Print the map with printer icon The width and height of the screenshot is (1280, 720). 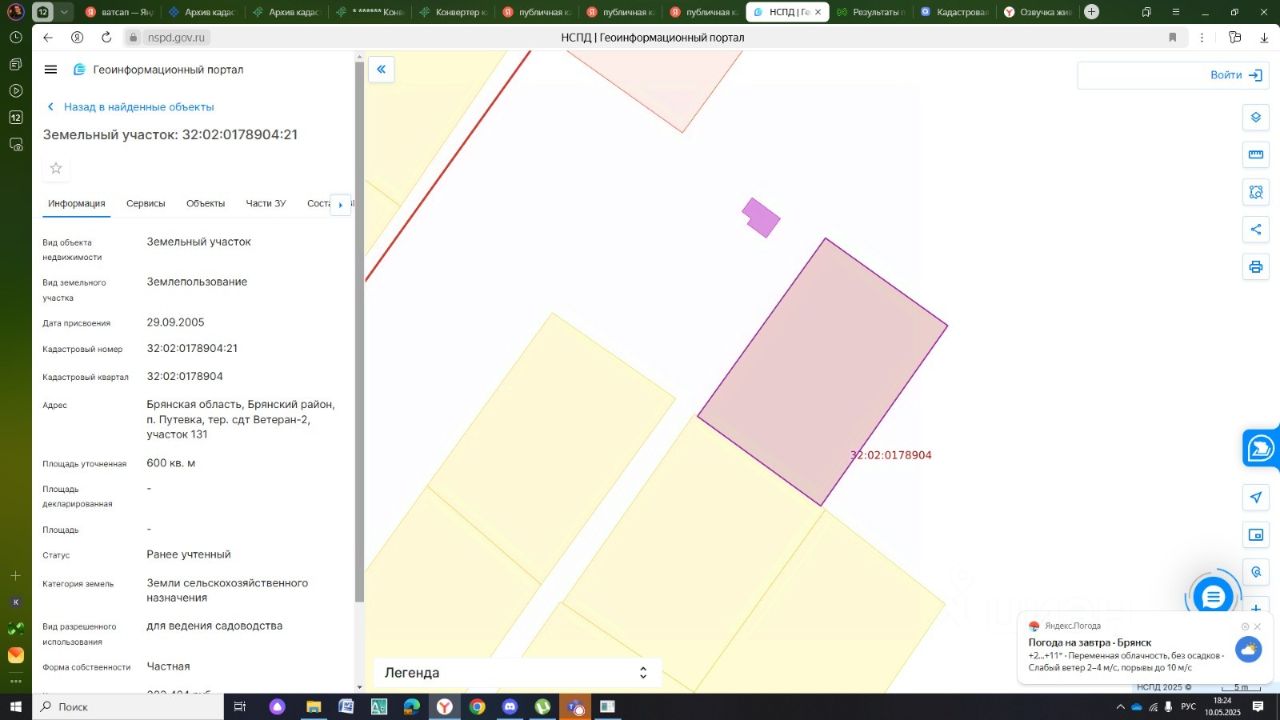(x=1256, y=267)
